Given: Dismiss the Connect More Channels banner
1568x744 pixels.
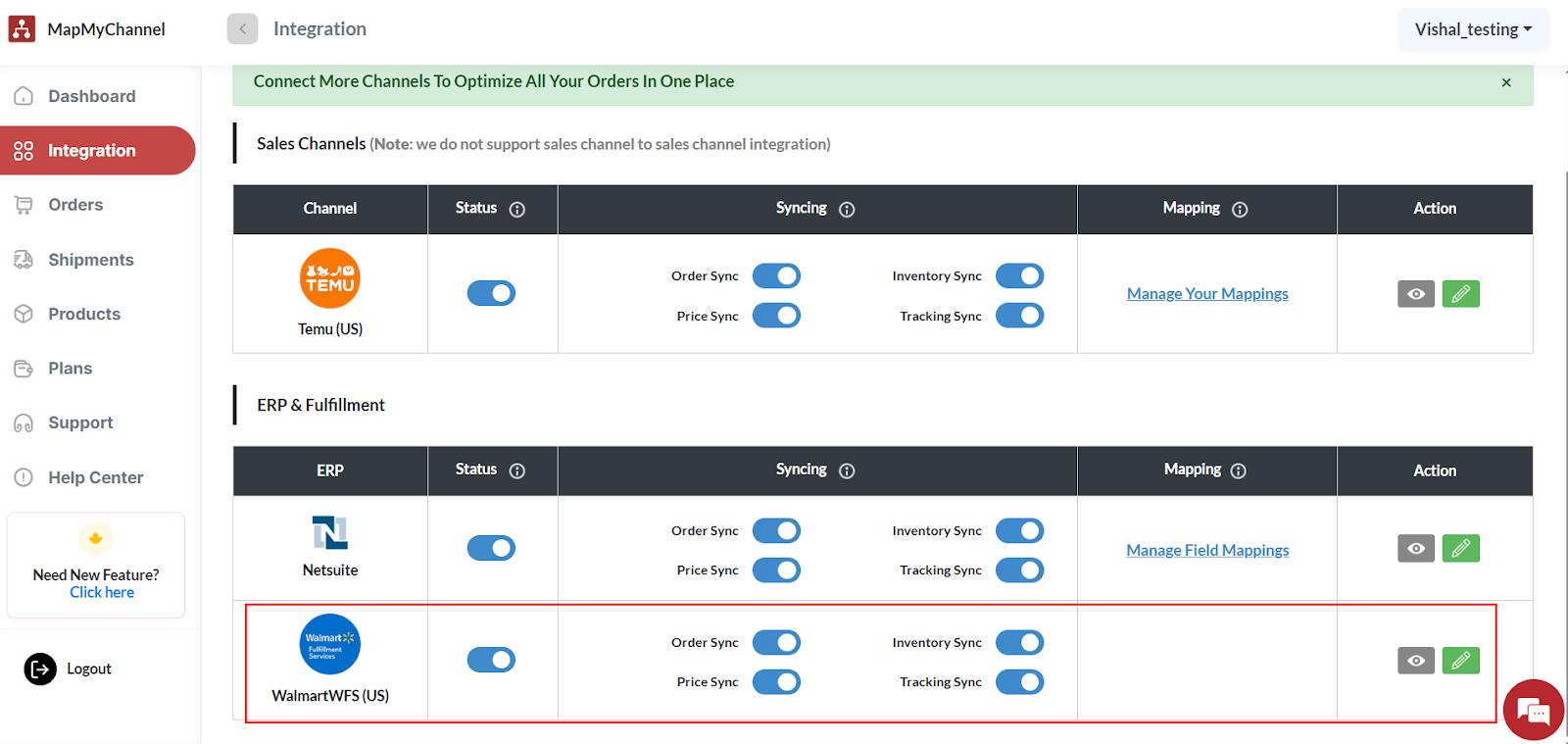Looking at the screenshot, I should click(x=1506, y=82).
